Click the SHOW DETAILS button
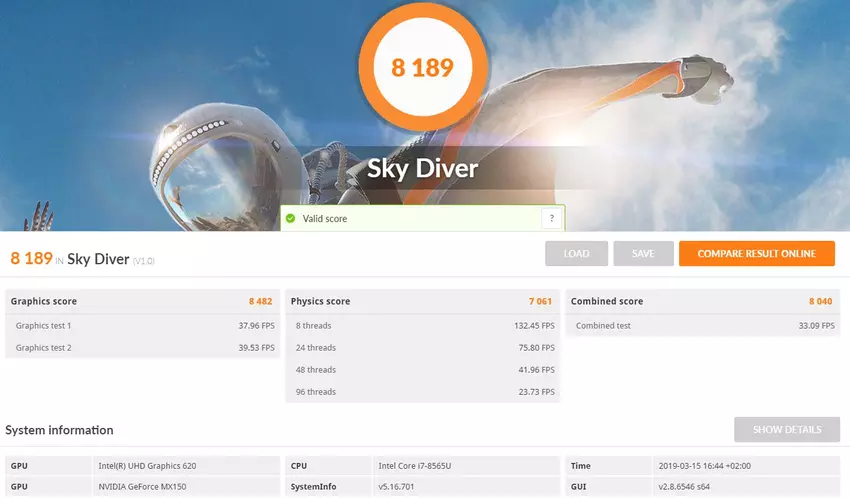 [x=787, y=430]
